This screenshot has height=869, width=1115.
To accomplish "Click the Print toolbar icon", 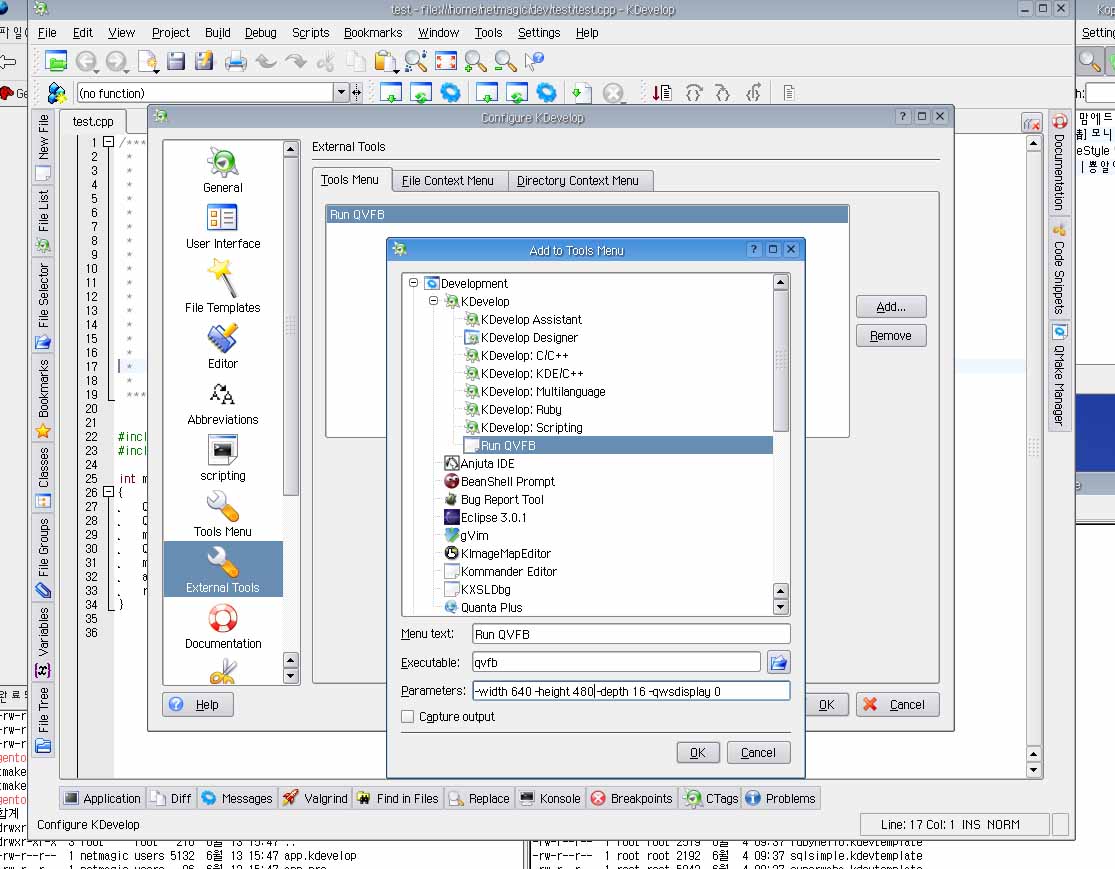I will coord(235,61).
